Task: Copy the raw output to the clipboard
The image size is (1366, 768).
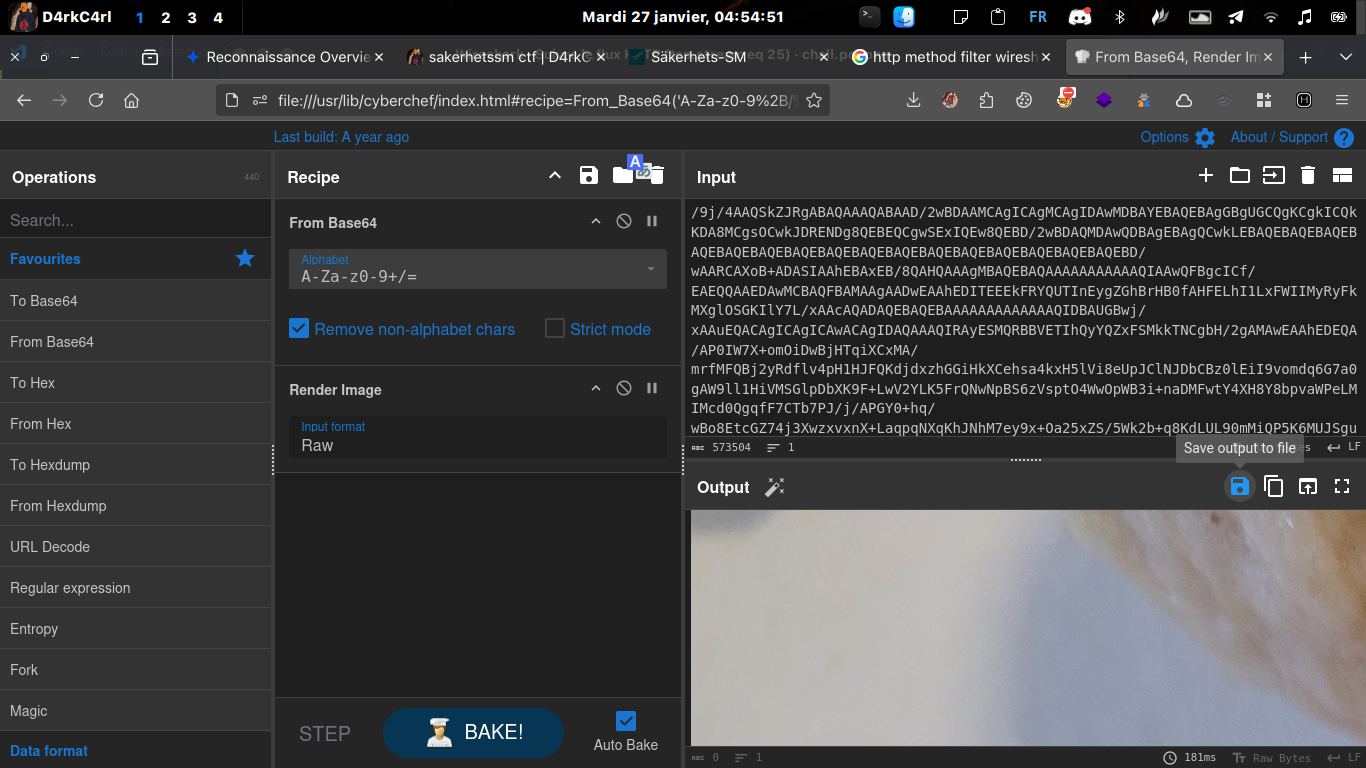Action: tap(1273, 487)
